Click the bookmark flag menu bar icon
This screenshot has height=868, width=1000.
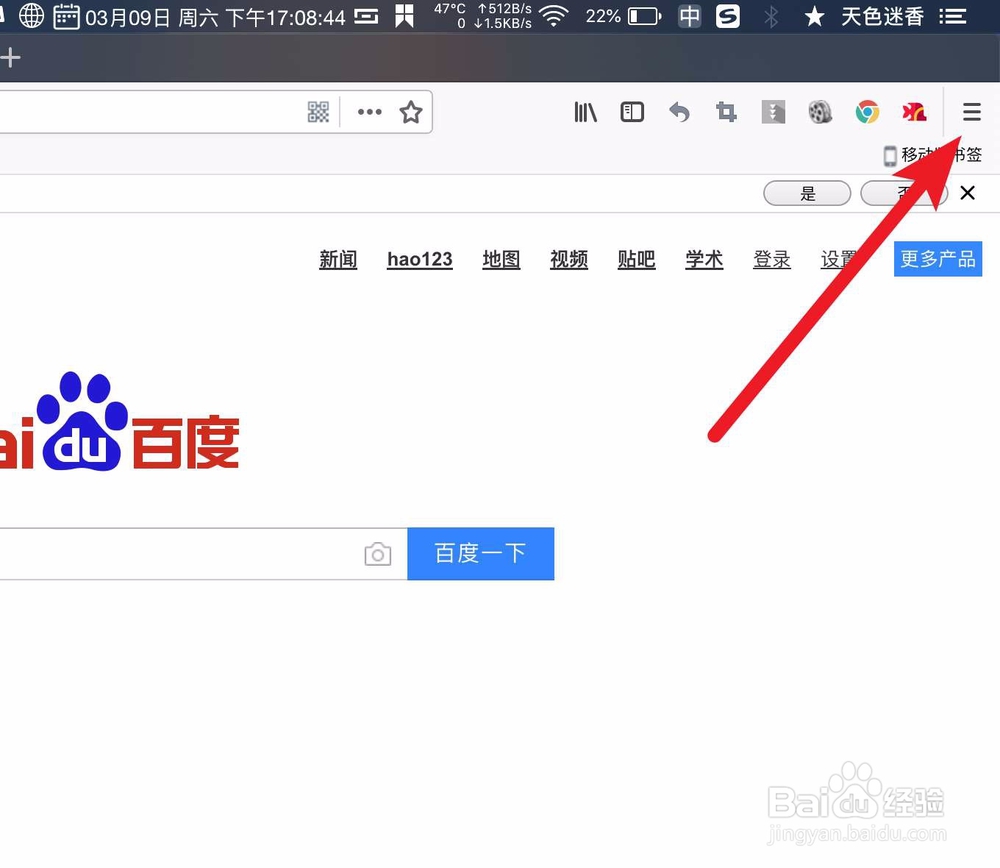click(404, 16)
